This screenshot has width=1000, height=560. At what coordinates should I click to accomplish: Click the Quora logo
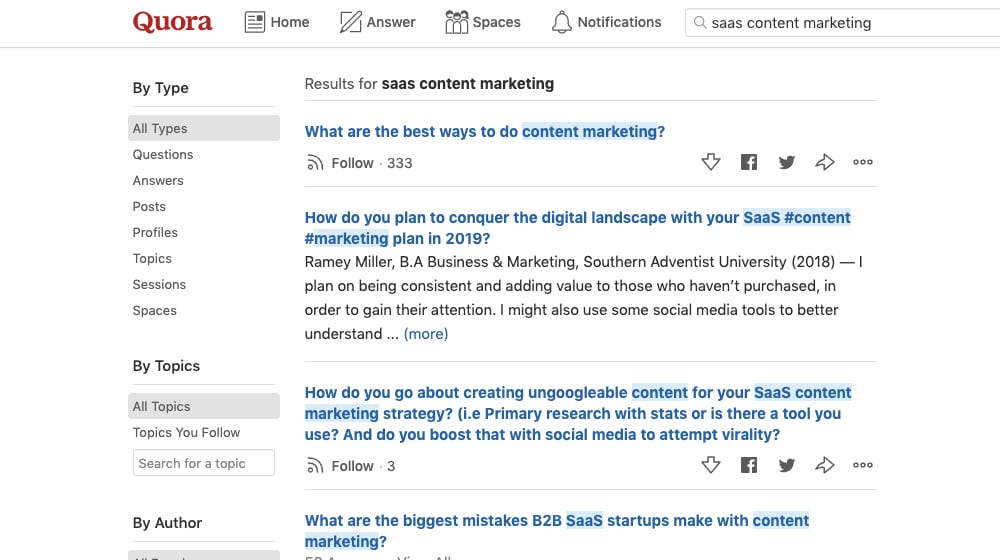click(172, 22)
